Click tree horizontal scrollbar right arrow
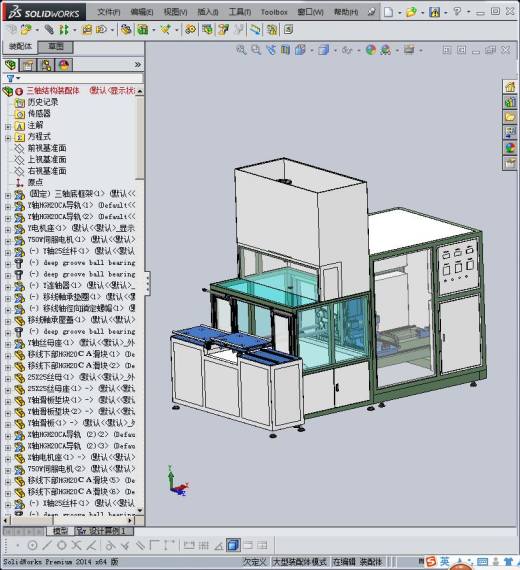The height and width of the screenshot is (570, 520). point(131,521)
